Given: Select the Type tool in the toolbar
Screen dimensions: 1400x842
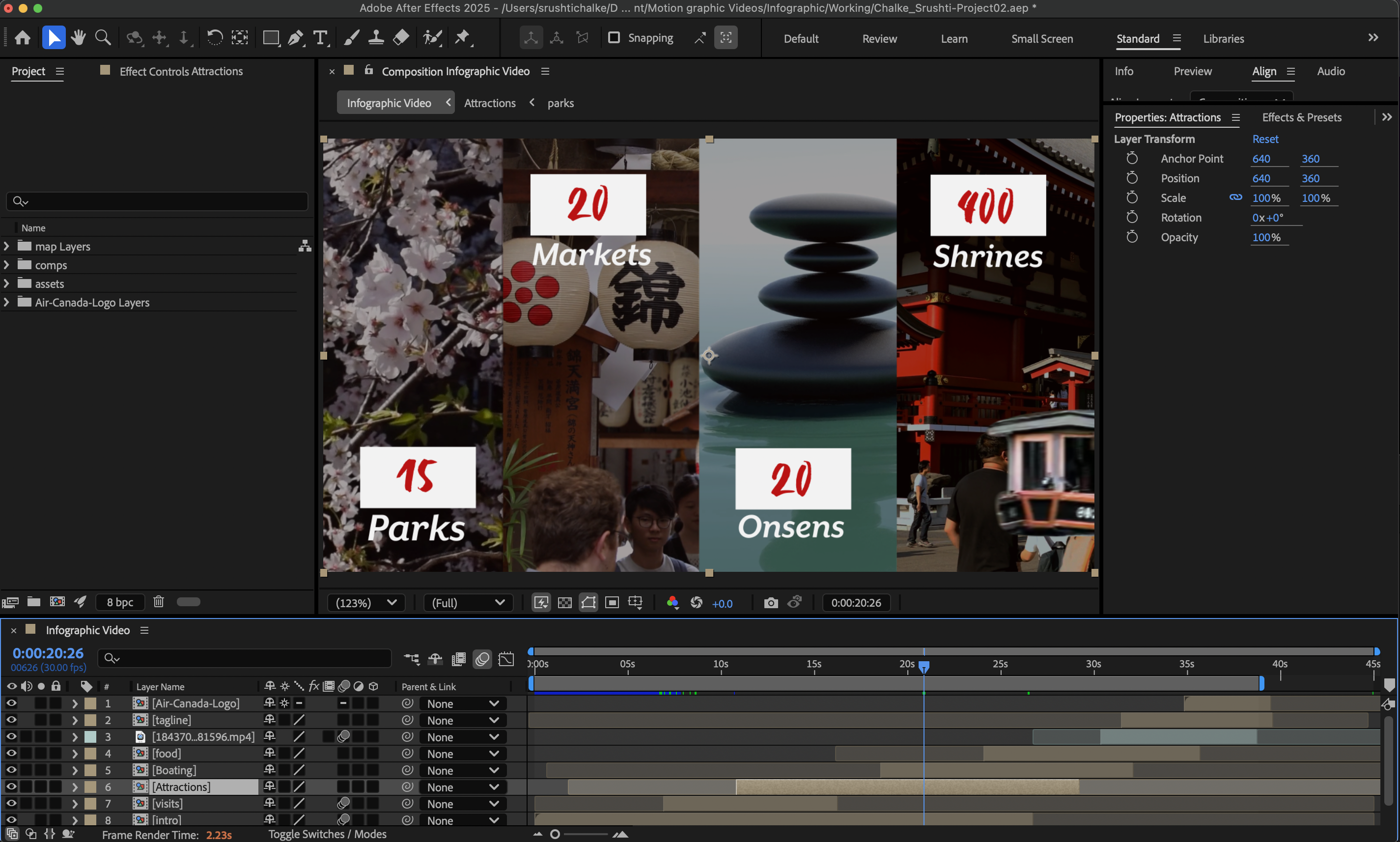Looking at the screenshot, I should (x=320, y=37).
